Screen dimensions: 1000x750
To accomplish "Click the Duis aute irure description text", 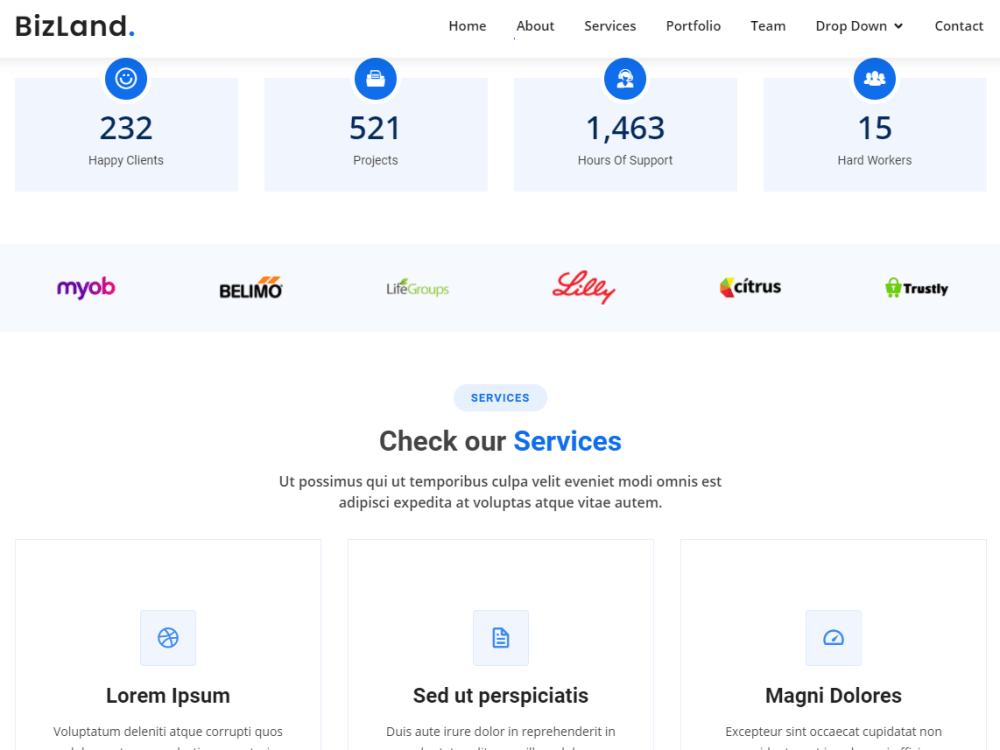I will (501, 737).
